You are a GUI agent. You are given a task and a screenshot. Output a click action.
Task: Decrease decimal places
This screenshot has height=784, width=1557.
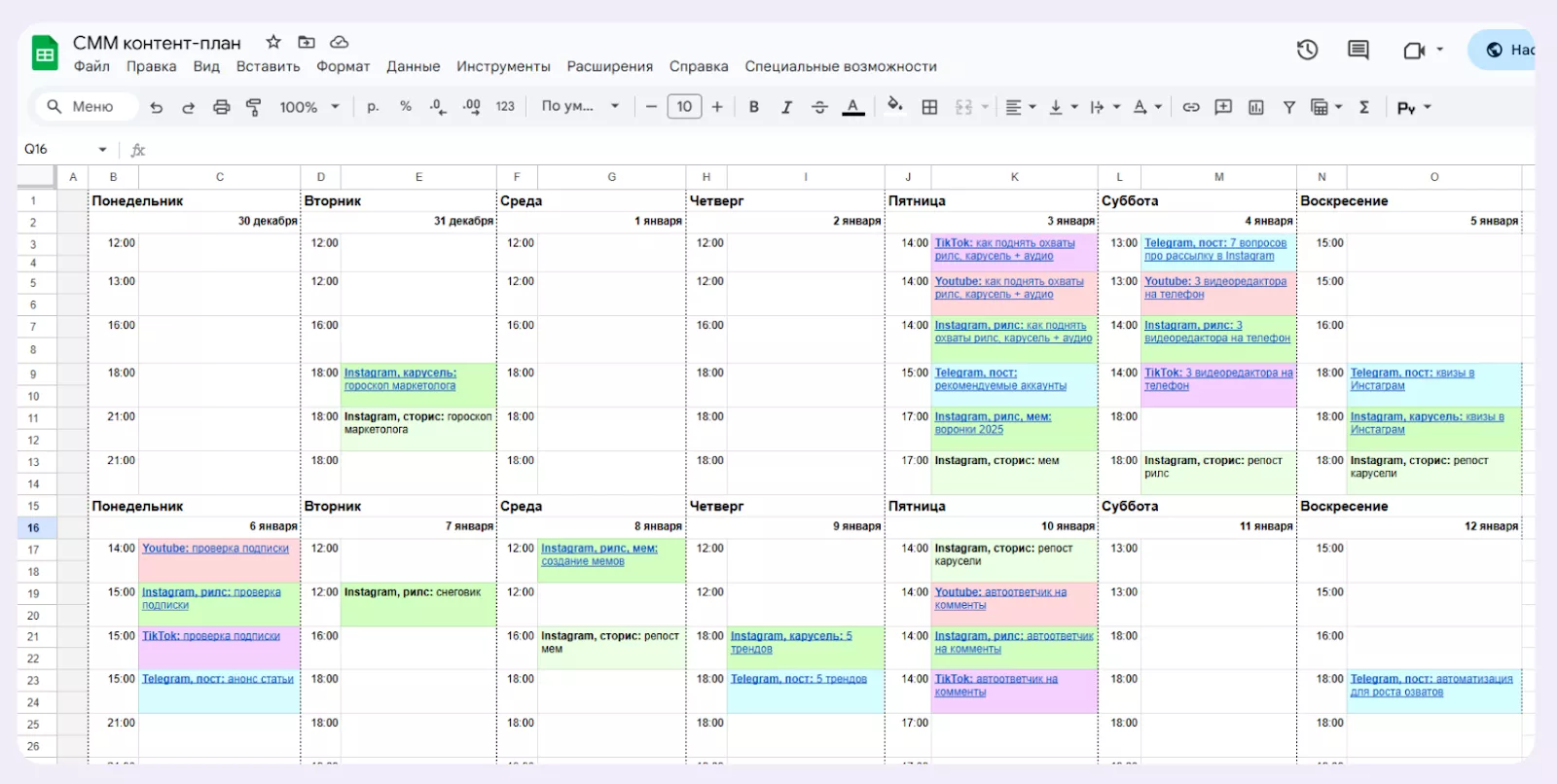coord(438,107)
